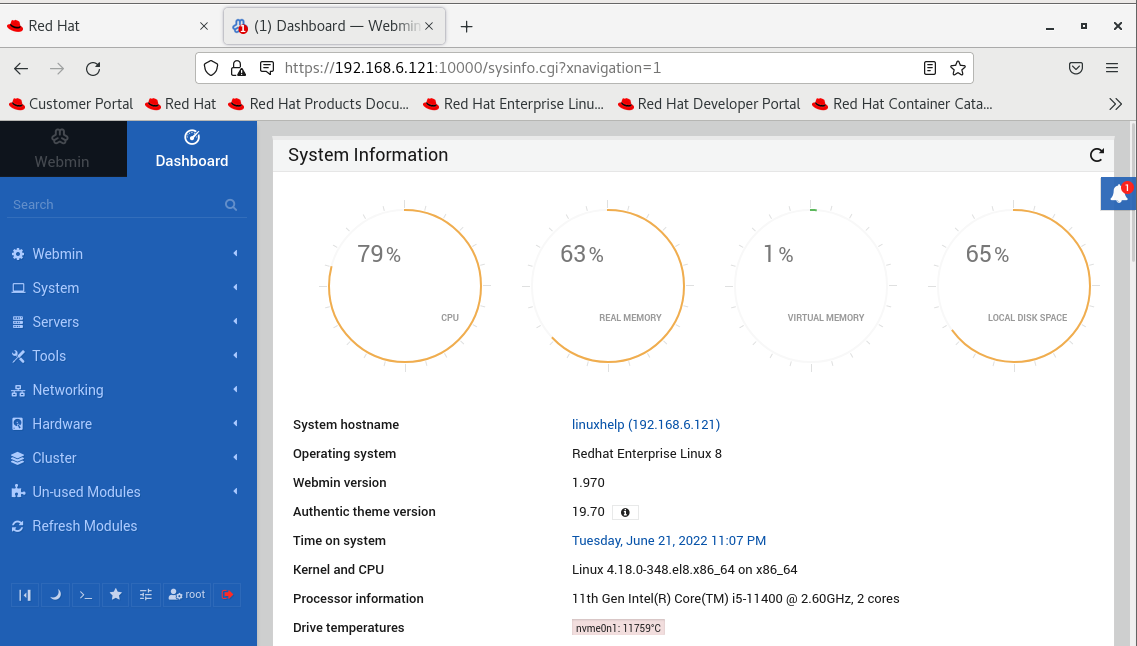
Task: Click the theme version info icon
Action: (x=625, y=513)
